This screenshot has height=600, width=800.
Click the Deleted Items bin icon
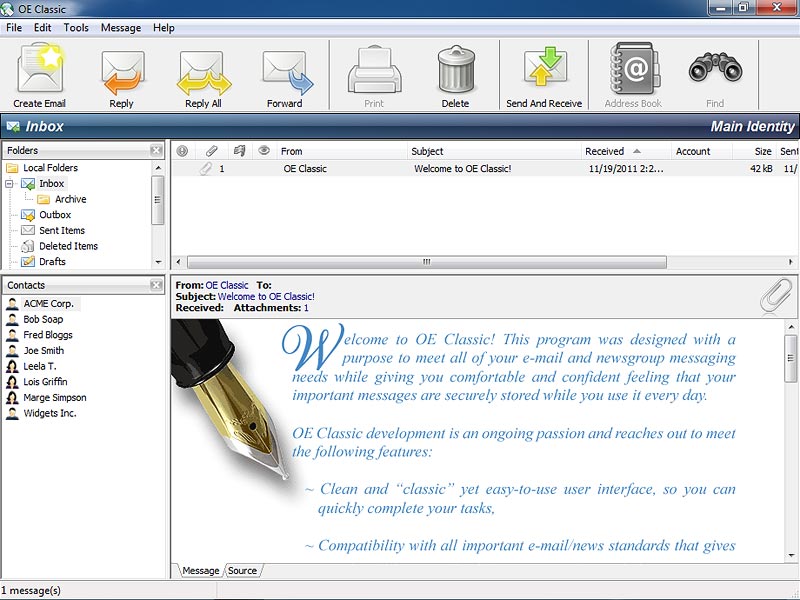28,246
